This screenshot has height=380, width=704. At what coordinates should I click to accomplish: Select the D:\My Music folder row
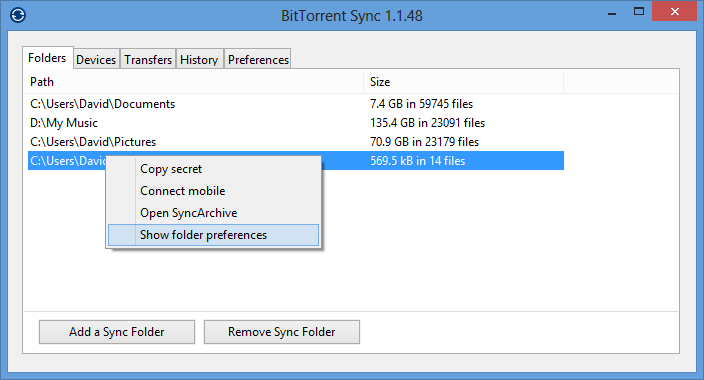coord(296,123)
